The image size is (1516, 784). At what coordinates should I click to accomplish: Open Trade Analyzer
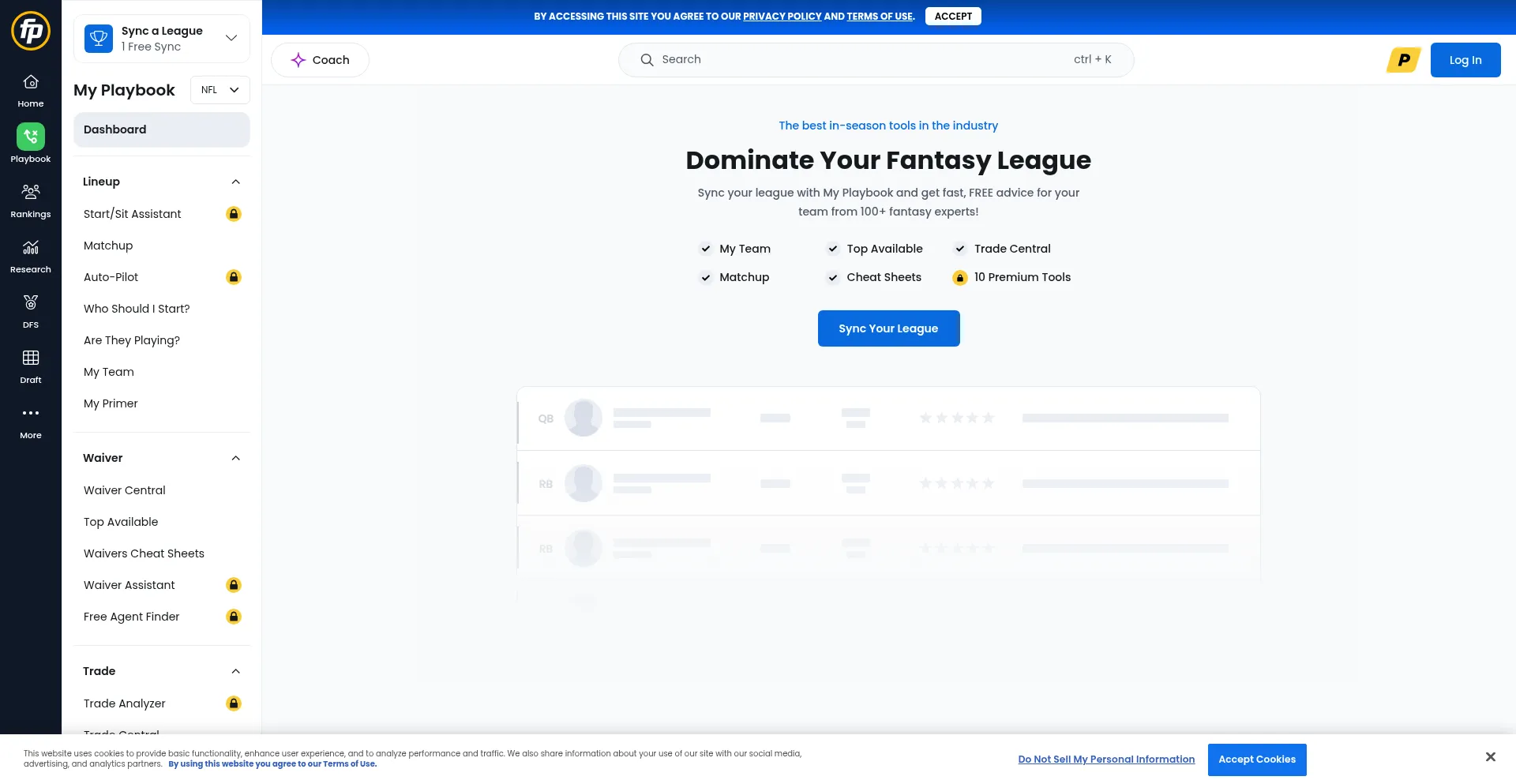point(125,703)
